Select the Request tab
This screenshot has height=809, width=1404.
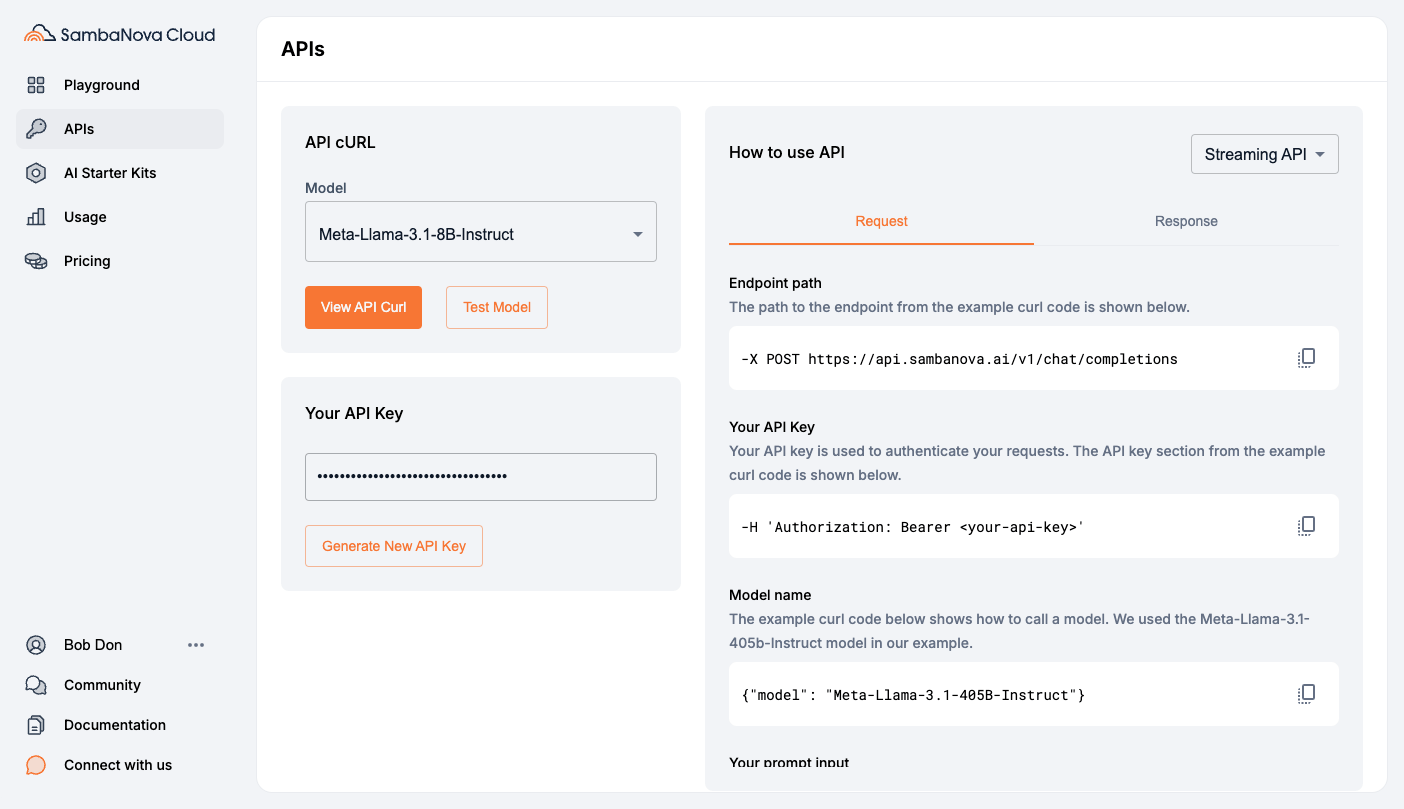(880, 221)
